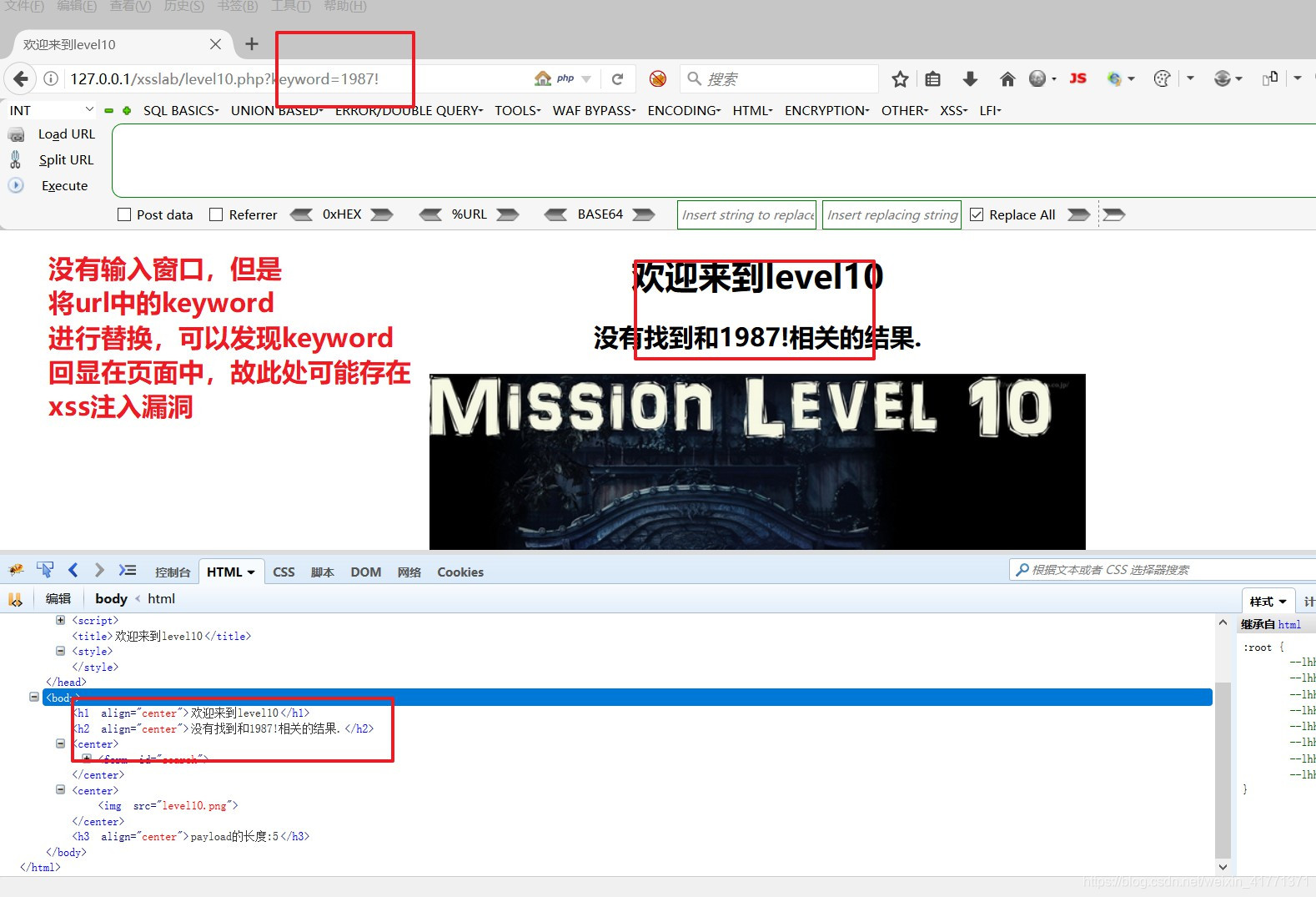Click the Load URL icon in HackBar

click(16, 134)
